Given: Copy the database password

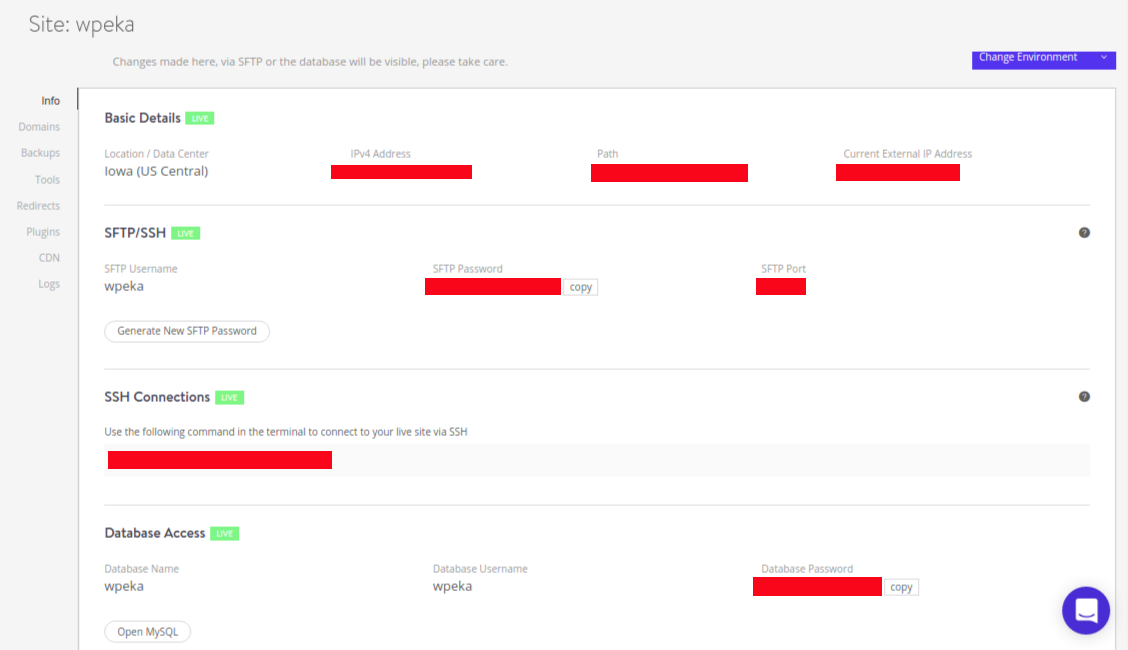Looking at the screenshot, I should [901, 587].
